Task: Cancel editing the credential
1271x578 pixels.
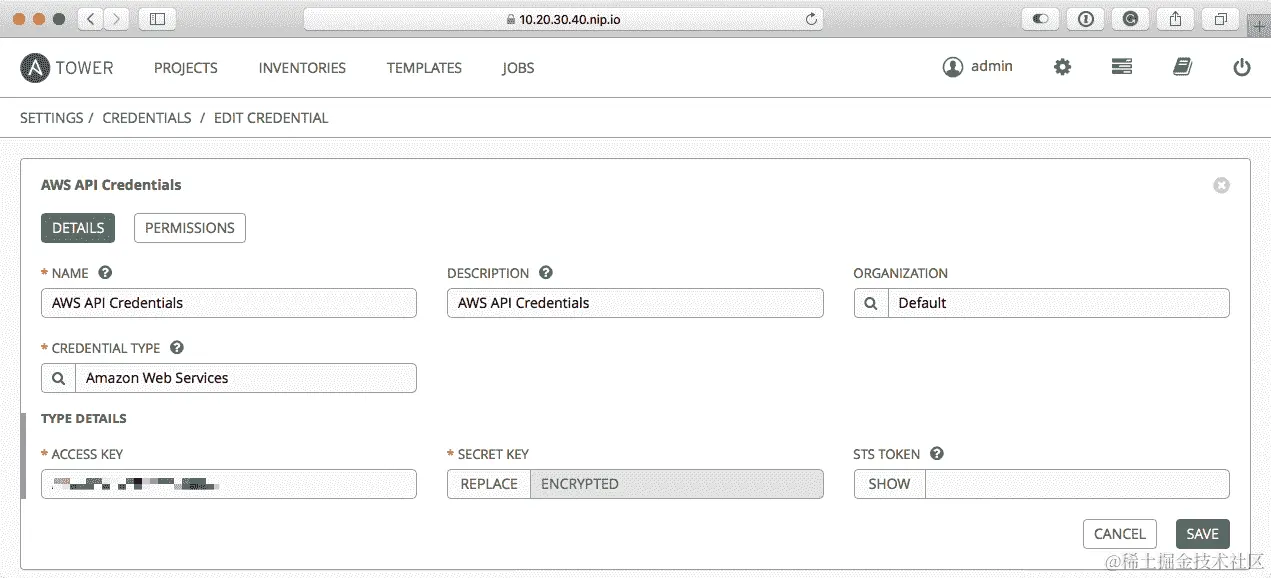Action: point(1120,534)
